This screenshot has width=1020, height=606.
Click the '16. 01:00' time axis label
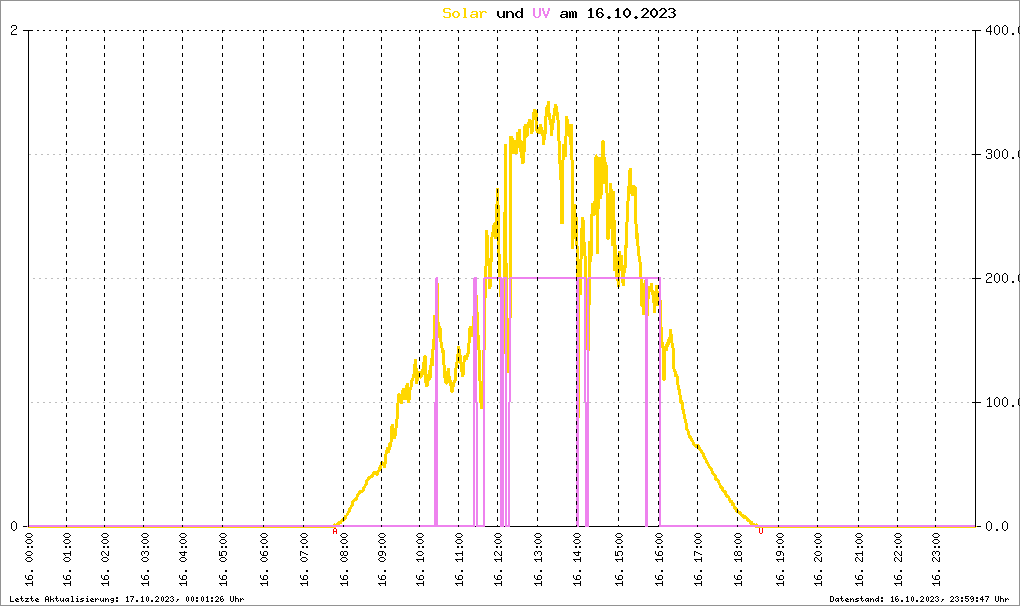click(x=67, y=560)
